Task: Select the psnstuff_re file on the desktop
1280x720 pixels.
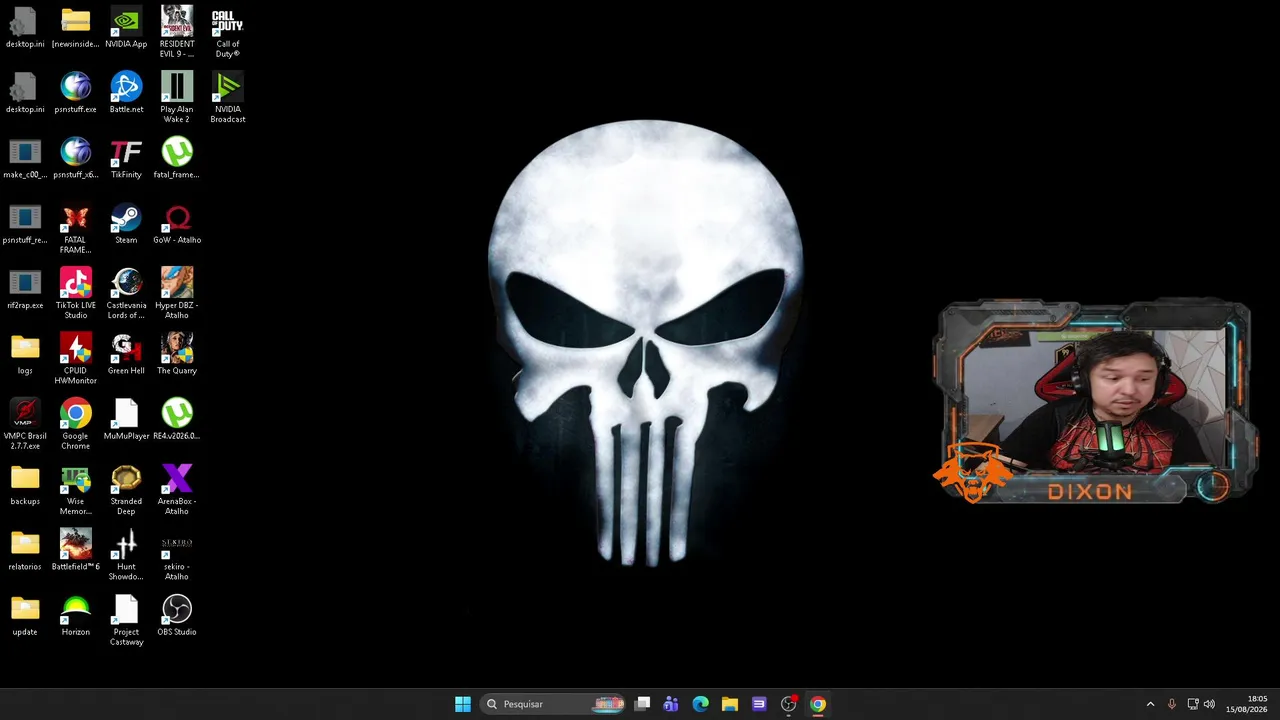Action: click(x=25, y=224)
